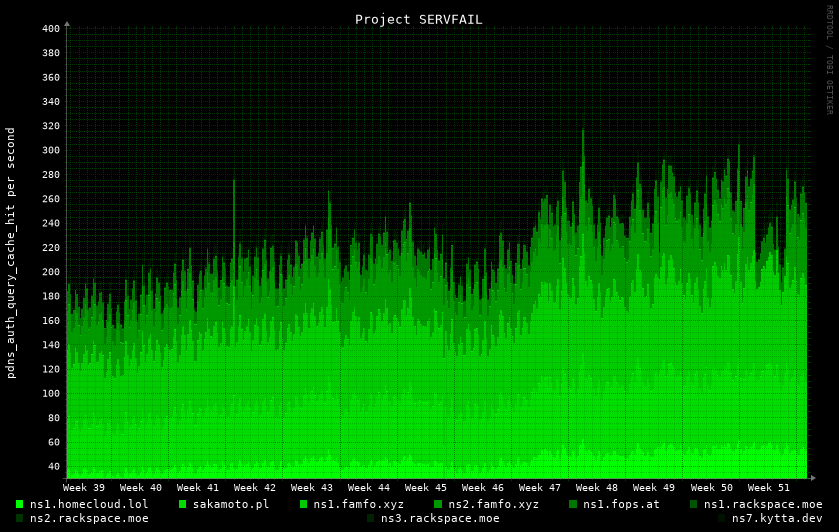Click the 400 value on the y-axis
This screenshot has height=532, width=839.
pos(51,29)
